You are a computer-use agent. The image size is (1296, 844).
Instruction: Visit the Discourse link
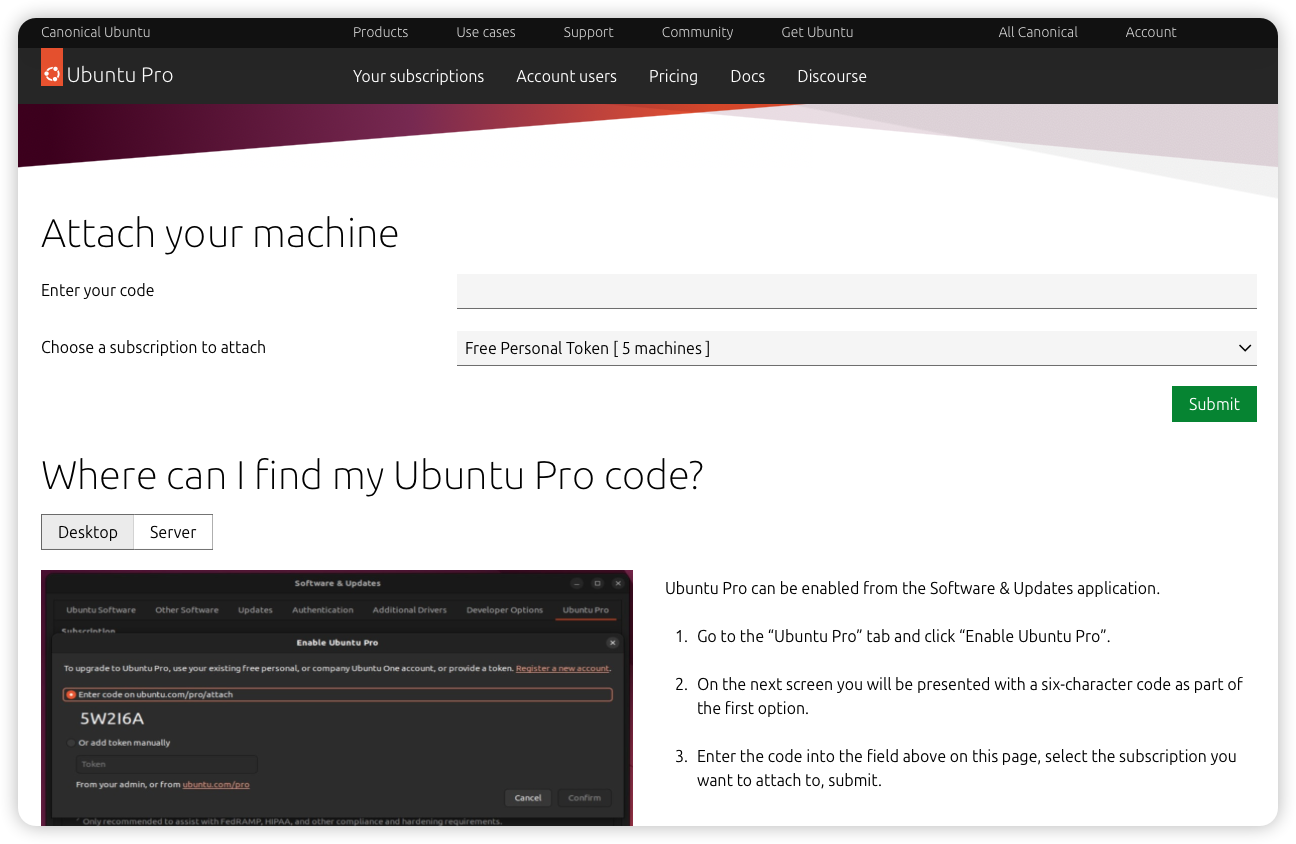coord(831,76)
